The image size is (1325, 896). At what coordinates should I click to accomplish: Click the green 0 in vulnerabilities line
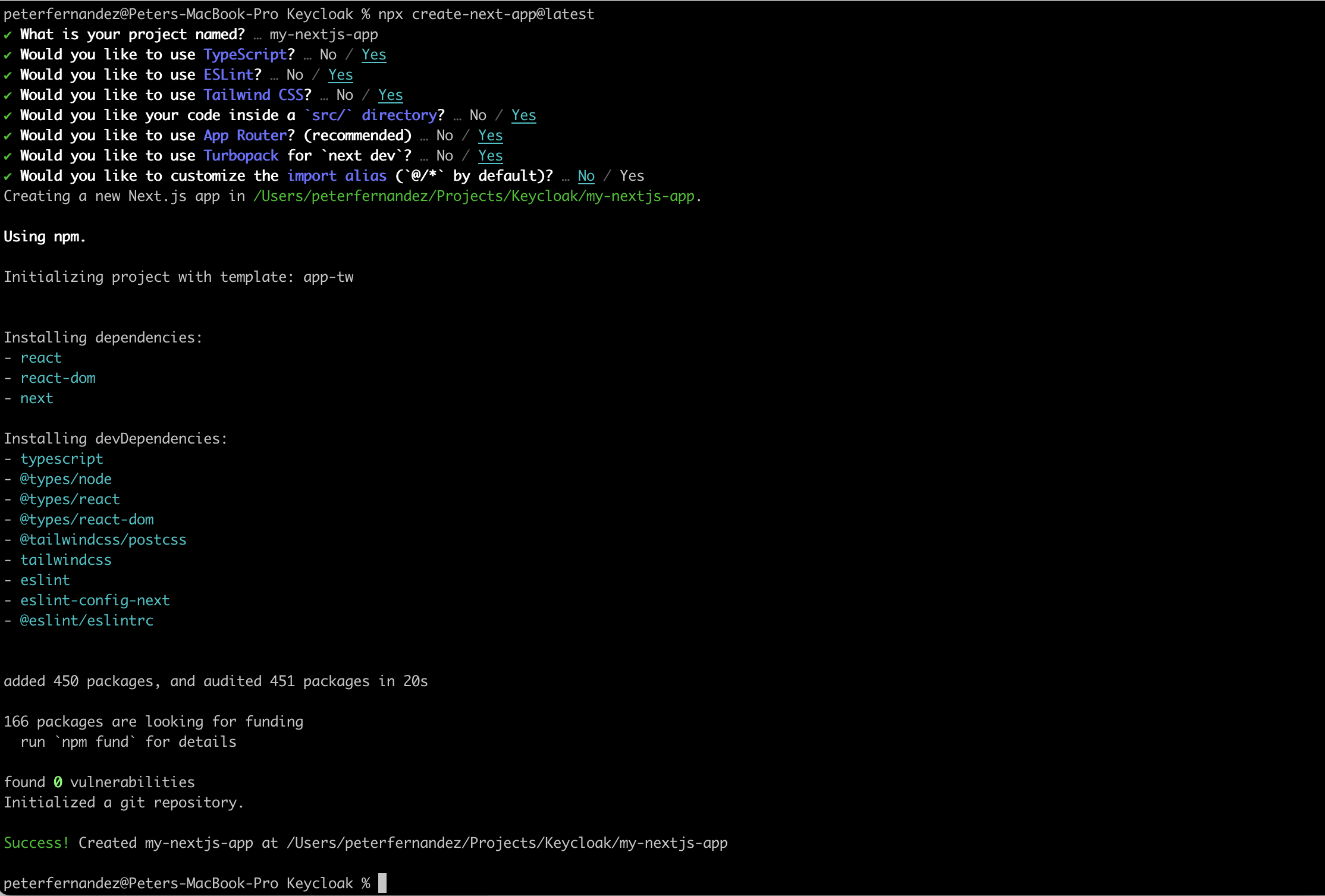point(58,782)
